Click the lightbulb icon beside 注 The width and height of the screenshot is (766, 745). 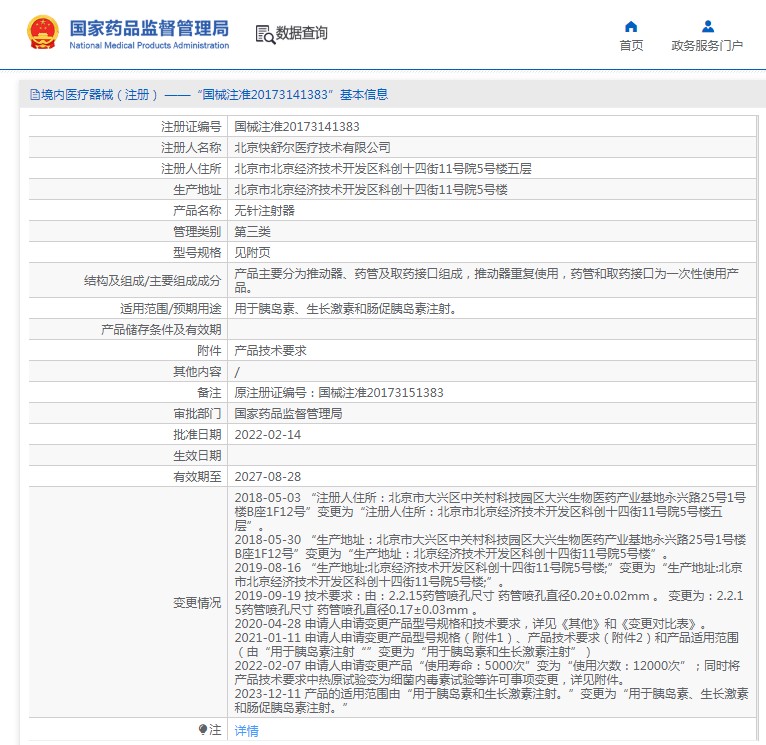203,731
